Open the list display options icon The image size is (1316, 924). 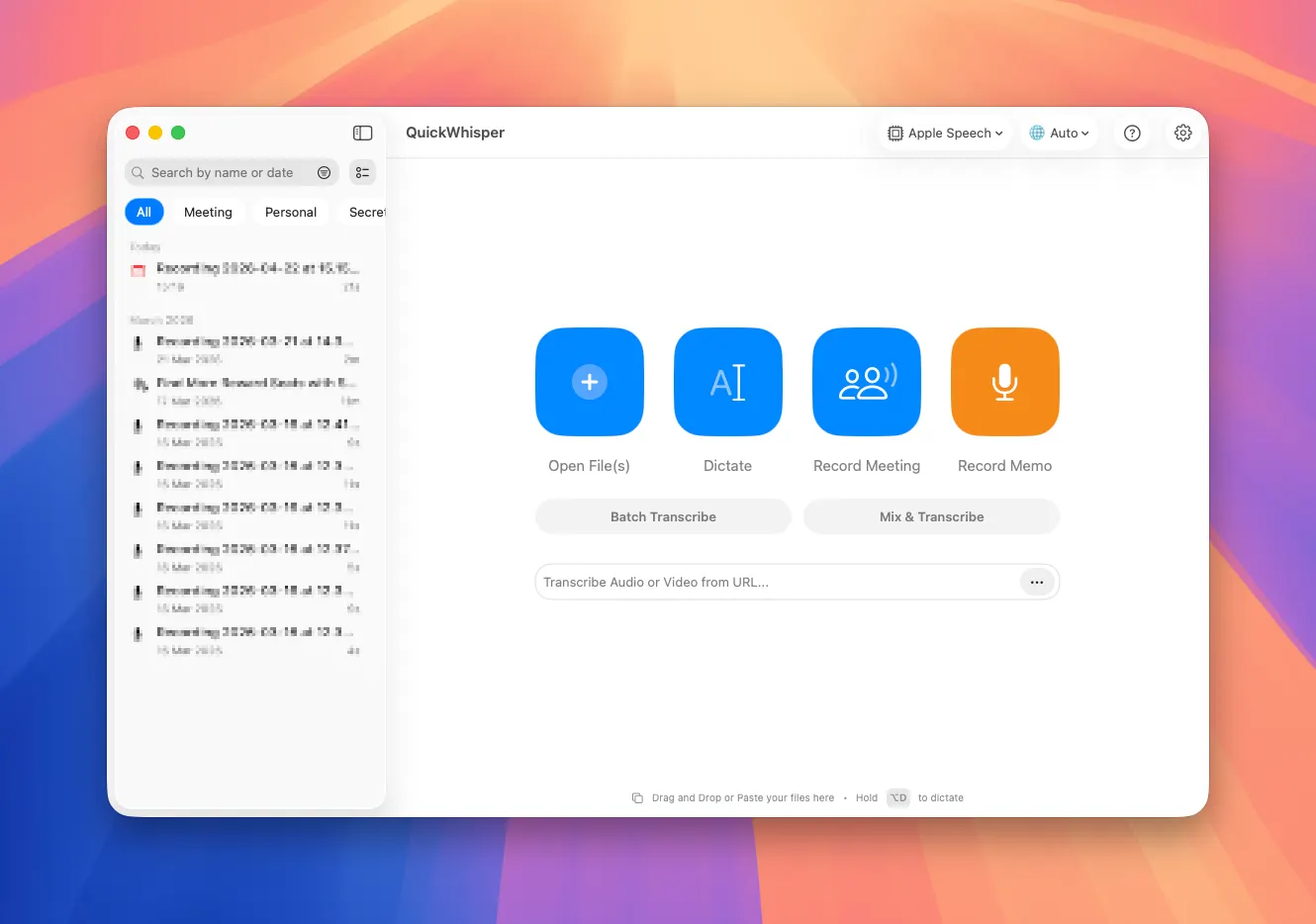pyautogui.click(x=363, y=172)
